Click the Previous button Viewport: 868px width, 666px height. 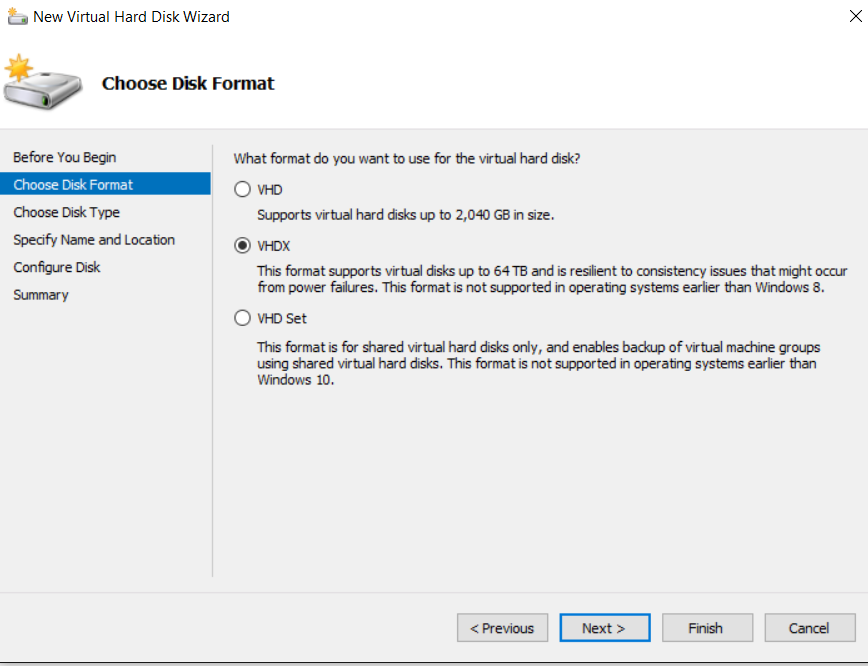502,628
